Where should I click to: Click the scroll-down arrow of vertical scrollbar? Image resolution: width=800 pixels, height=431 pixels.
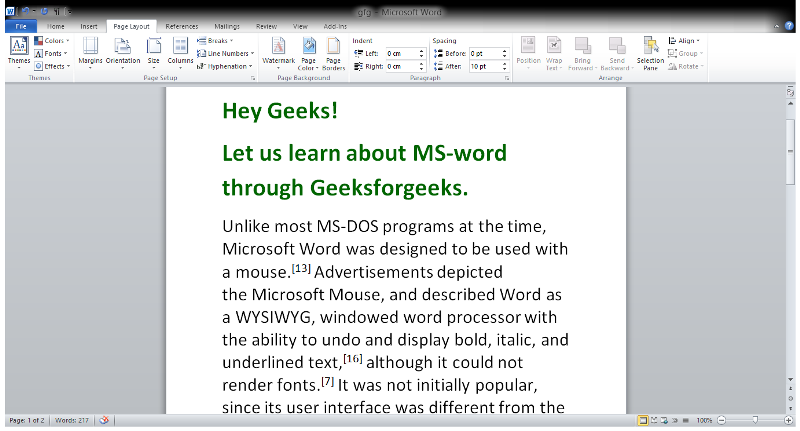[x=790, y=380]
